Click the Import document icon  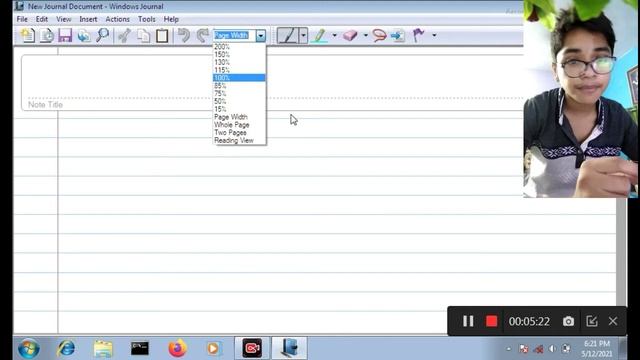click(x=47, y=36)
